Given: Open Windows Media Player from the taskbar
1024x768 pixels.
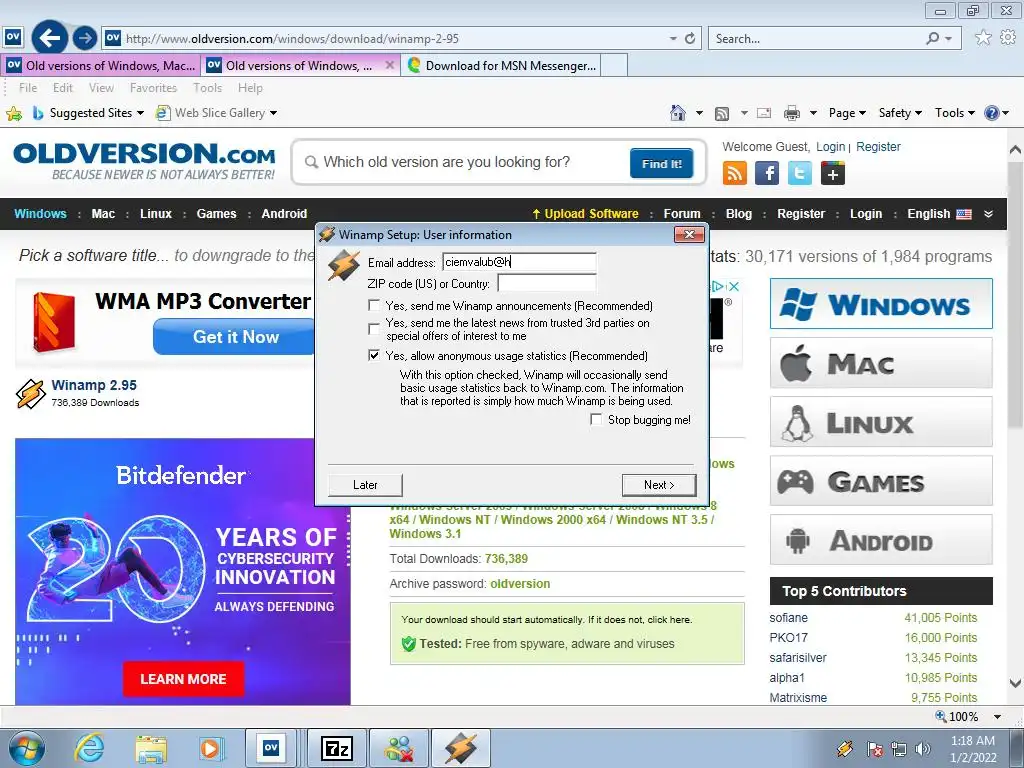Looking at the screenshot, I should coord(211,748).
